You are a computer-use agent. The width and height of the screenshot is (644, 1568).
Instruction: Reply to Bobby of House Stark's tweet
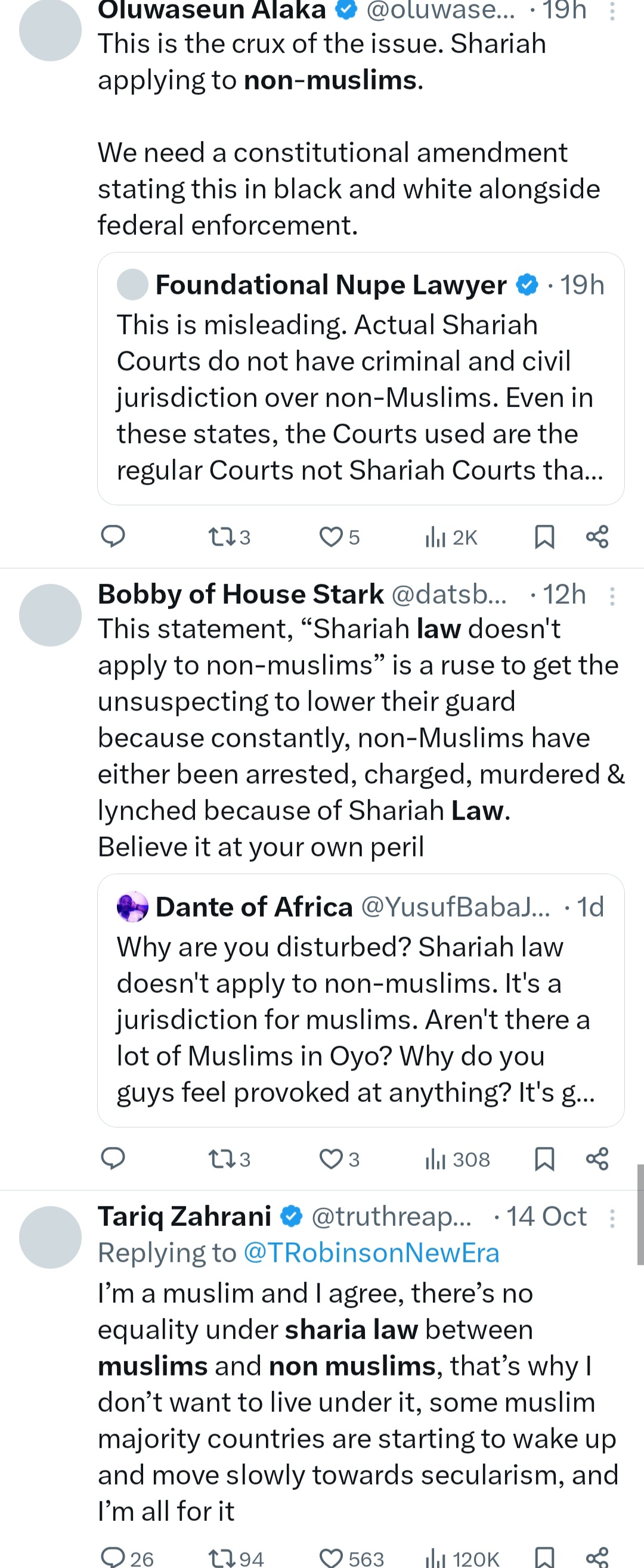113,1159
